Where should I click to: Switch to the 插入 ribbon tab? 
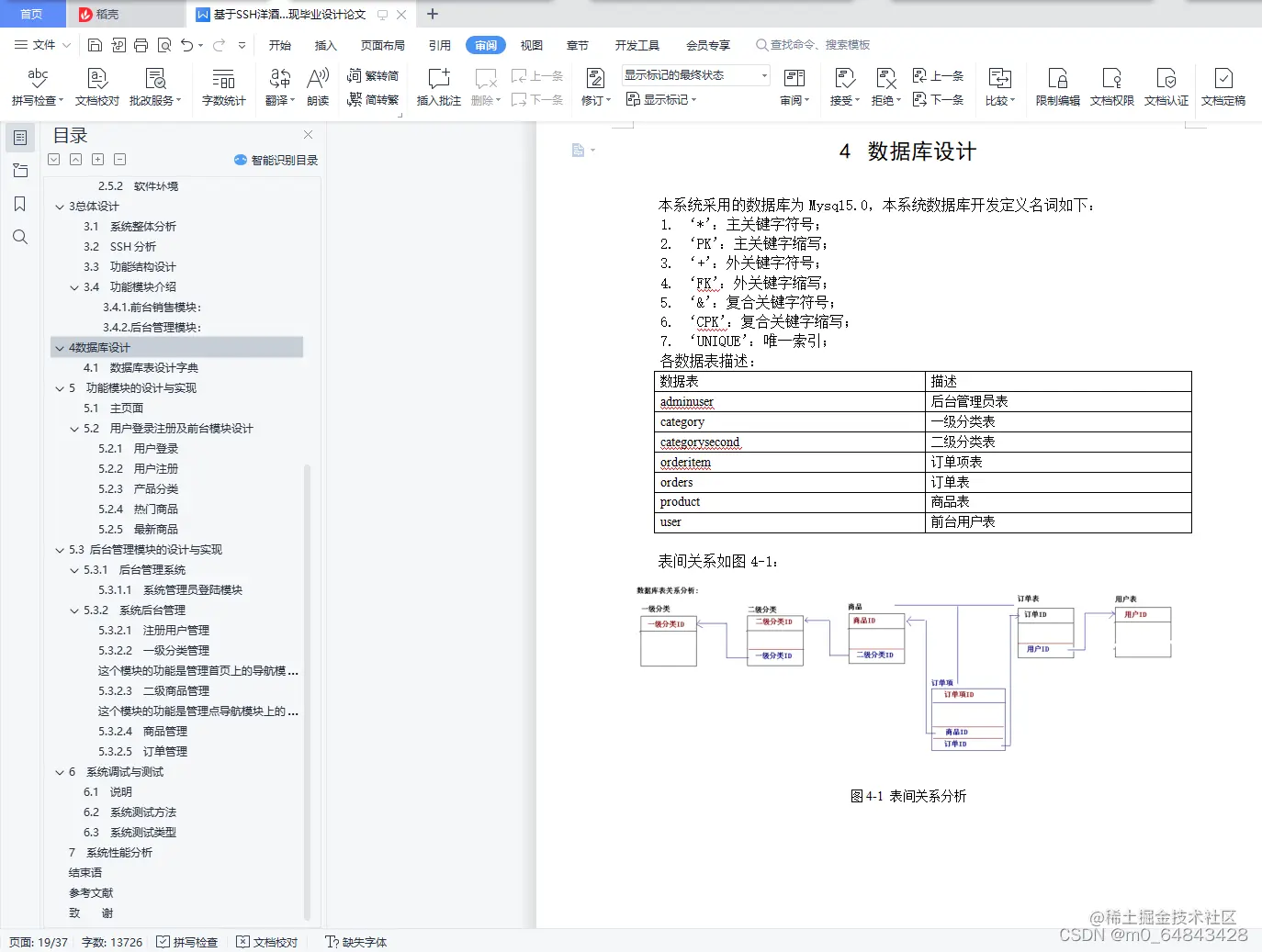[x=325, y=44]
